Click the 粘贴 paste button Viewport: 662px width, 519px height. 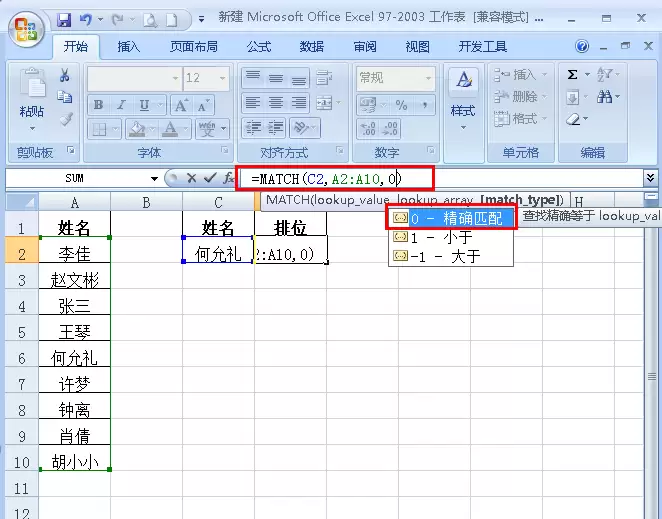pyautogui.click(x=32, y=98)
